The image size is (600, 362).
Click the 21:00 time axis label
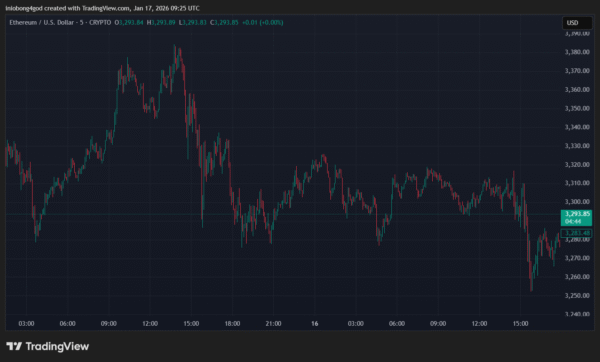click(273, 324)
